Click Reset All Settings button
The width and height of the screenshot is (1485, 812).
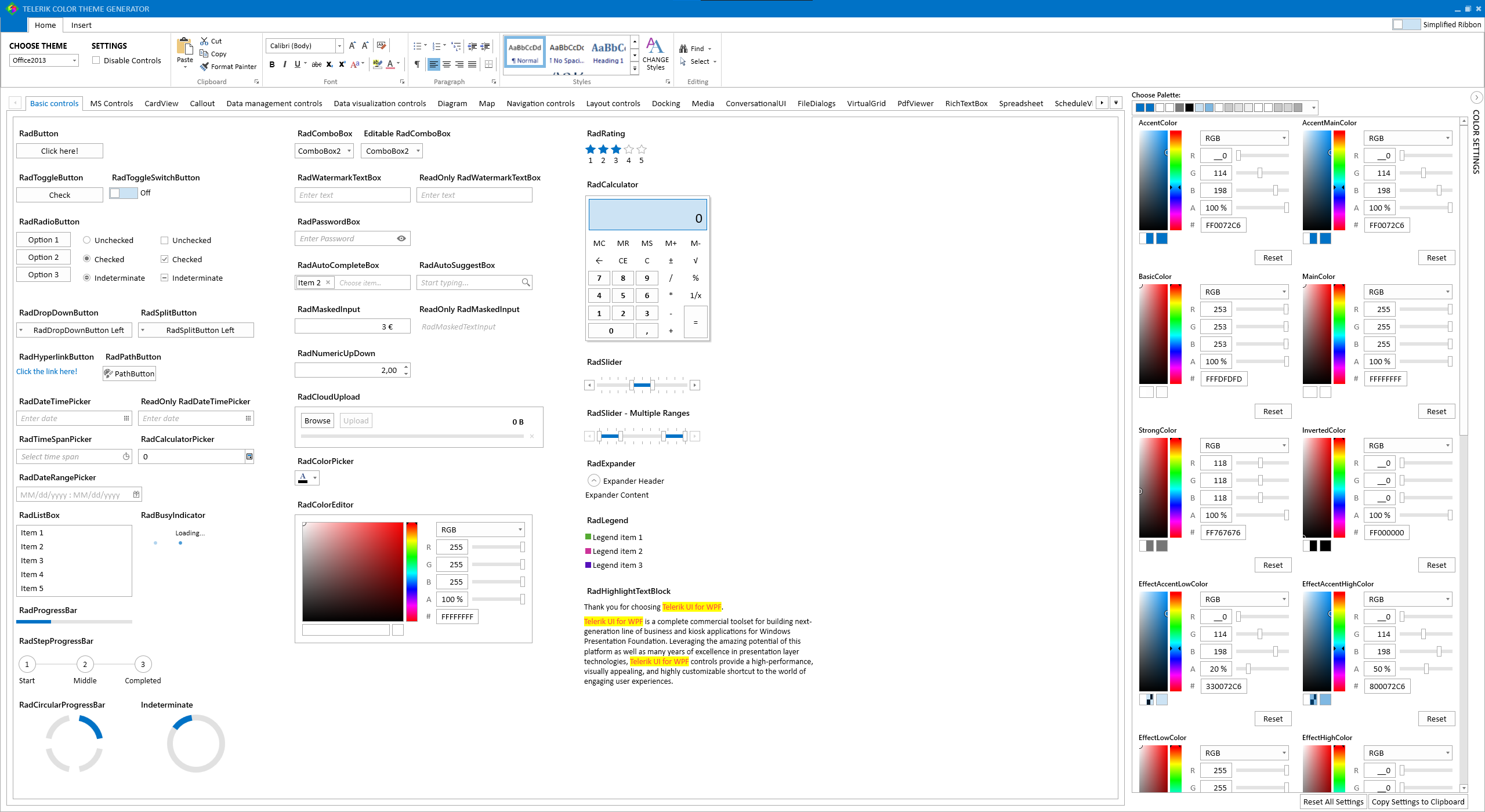1333,802
